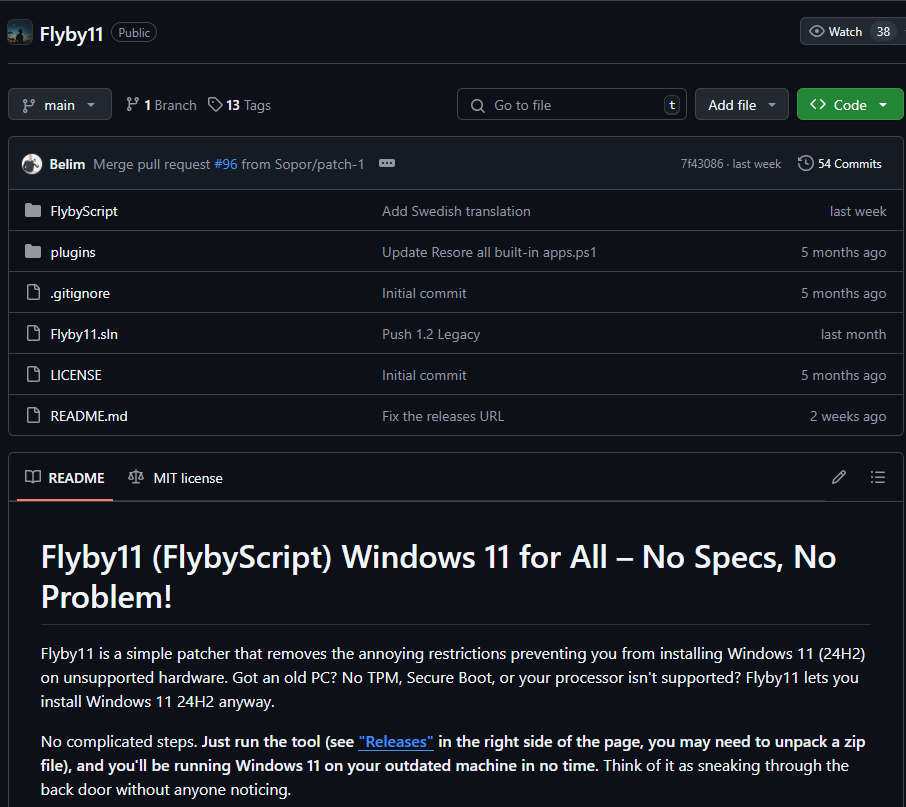
Task: Click the "2 weeks ago" timestamp for README.md
Action: 848,416
